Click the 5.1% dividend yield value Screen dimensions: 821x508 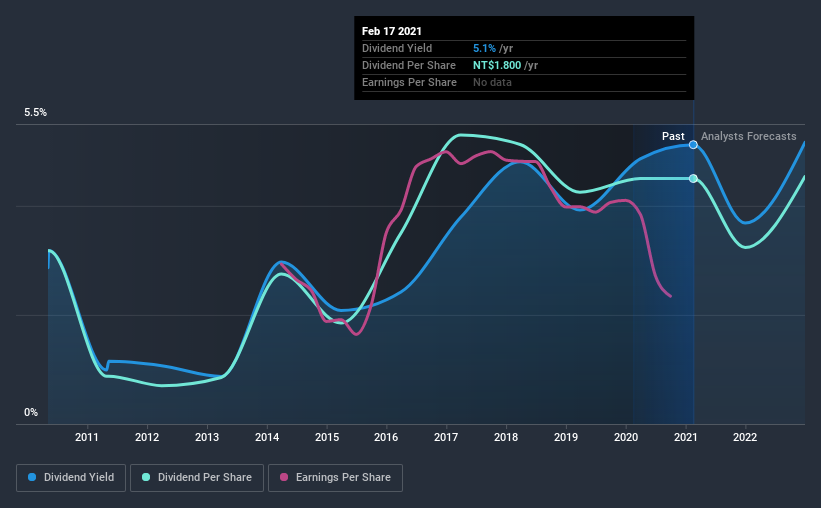point(484,48)
